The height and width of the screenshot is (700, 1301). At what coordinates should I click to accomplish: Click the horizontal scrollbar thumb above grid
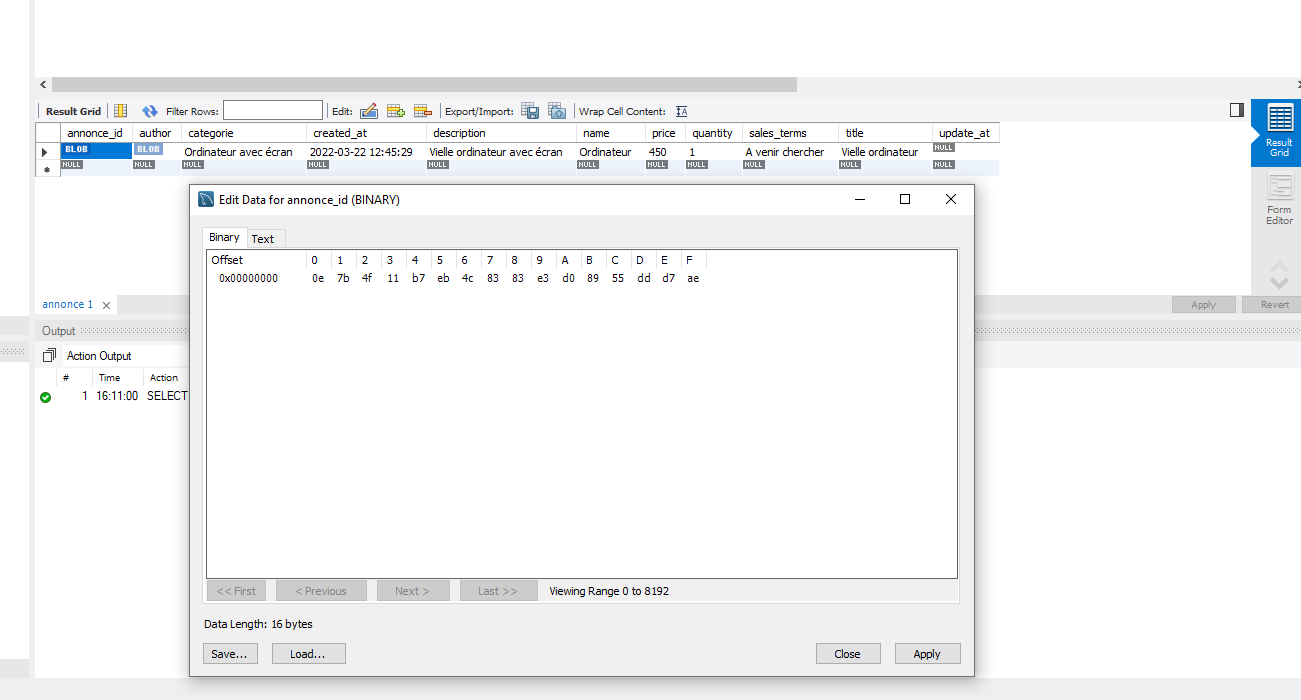[x=423, y=85]
